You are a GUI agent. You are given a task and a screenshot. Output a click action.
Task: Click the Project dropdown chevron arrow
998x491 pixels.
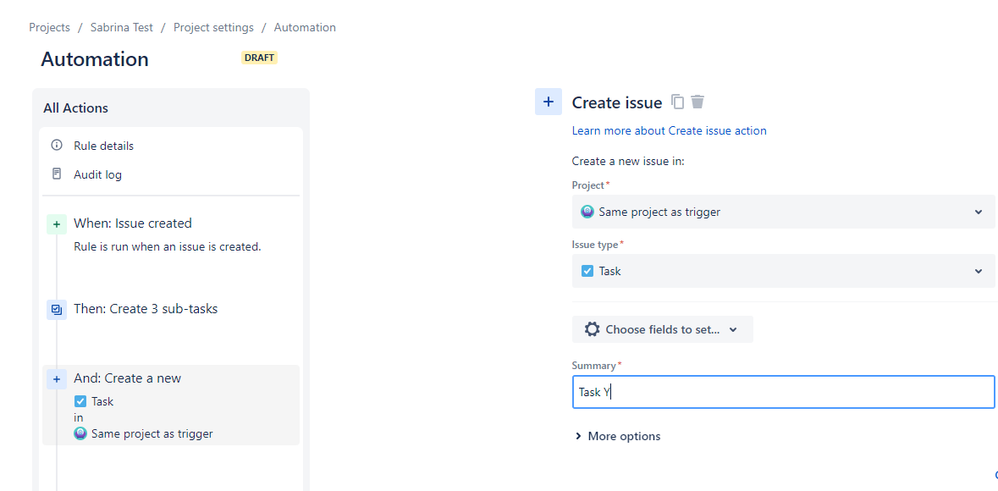coord(978,212)
